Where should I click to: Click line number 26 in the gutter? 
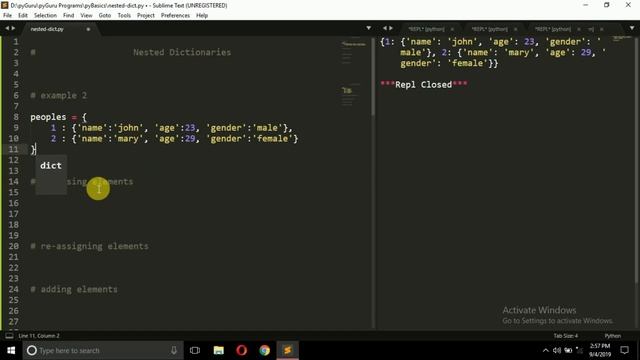click(x=13, y=311)
